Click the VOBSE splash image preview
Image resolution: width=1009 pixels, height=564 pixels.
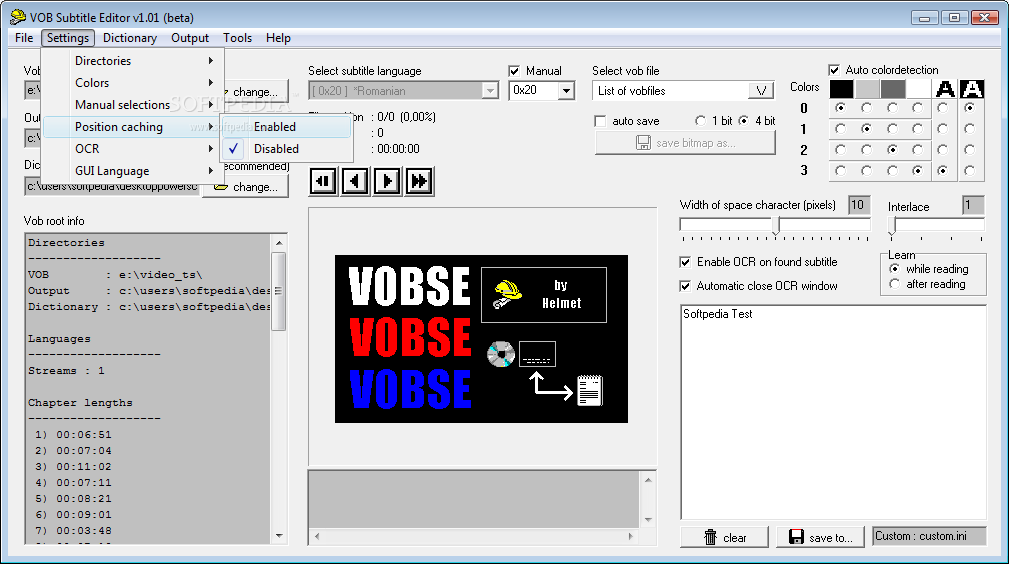481,339
